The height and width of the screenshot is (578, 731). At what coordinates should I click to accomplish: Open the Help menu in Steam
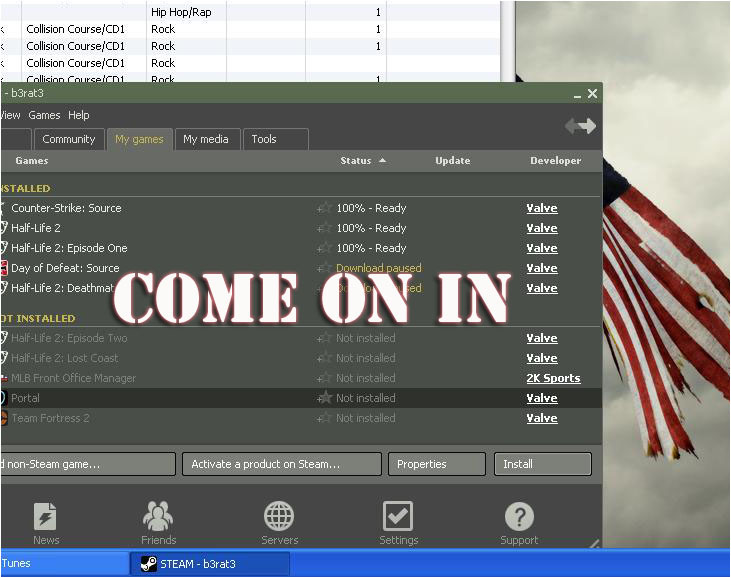point(79,115)
